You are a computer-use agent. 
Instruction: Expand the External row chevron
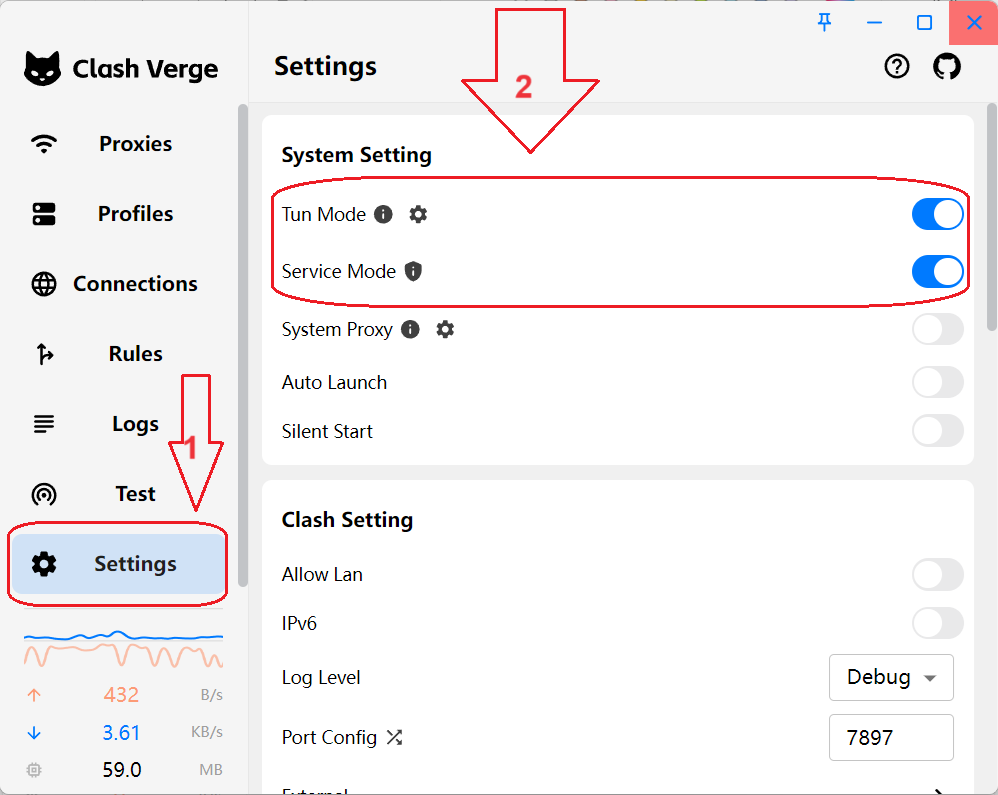938,790
